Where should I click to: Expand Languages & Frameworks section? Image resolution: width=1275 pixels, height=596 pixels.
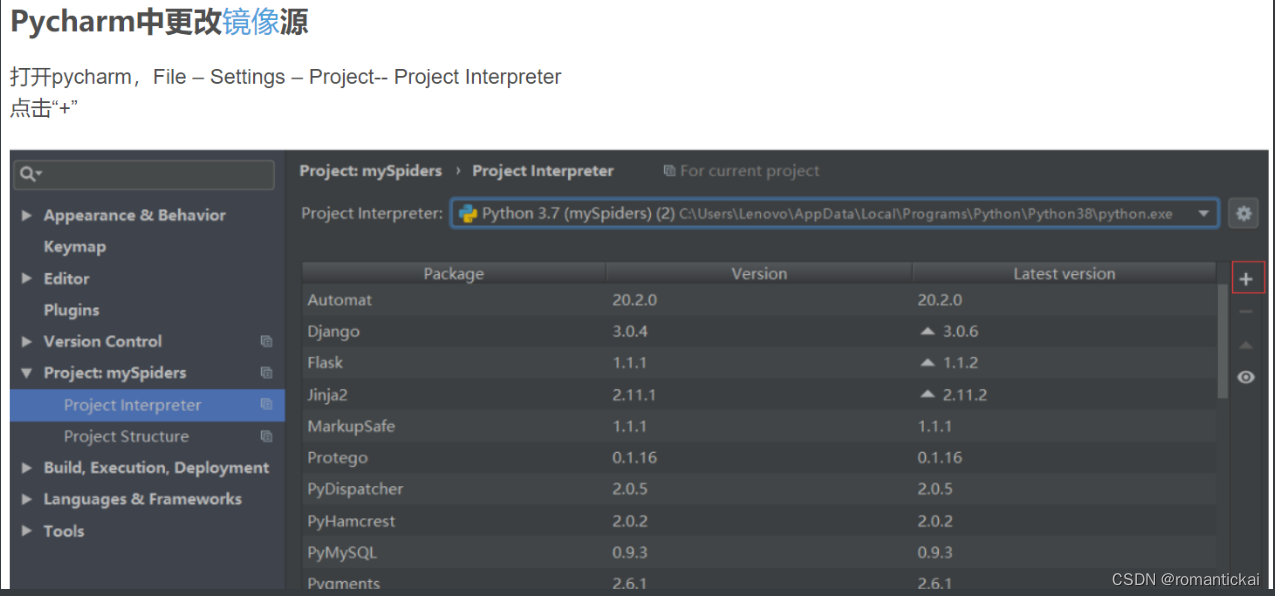click(x=27, y=499)
